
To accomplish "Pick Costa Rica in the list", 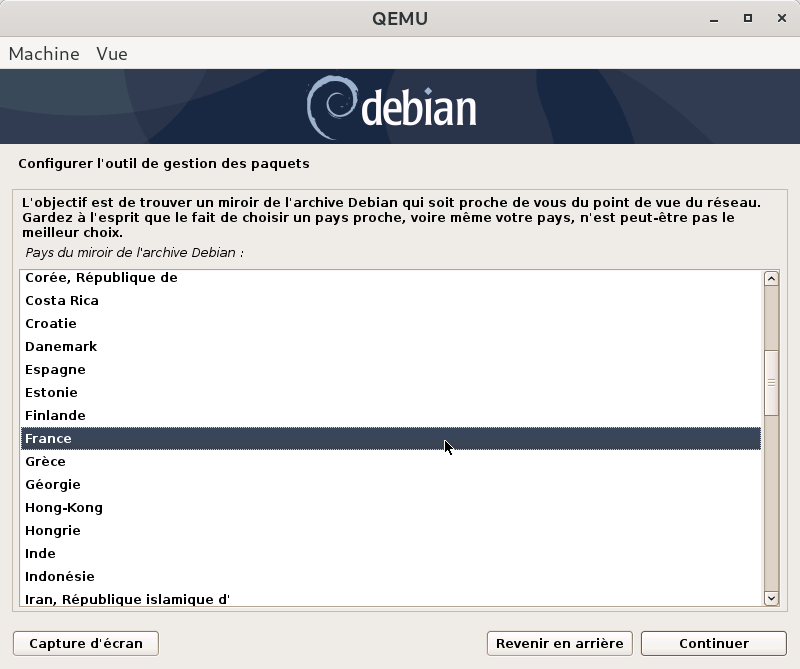I will point(62,301).
